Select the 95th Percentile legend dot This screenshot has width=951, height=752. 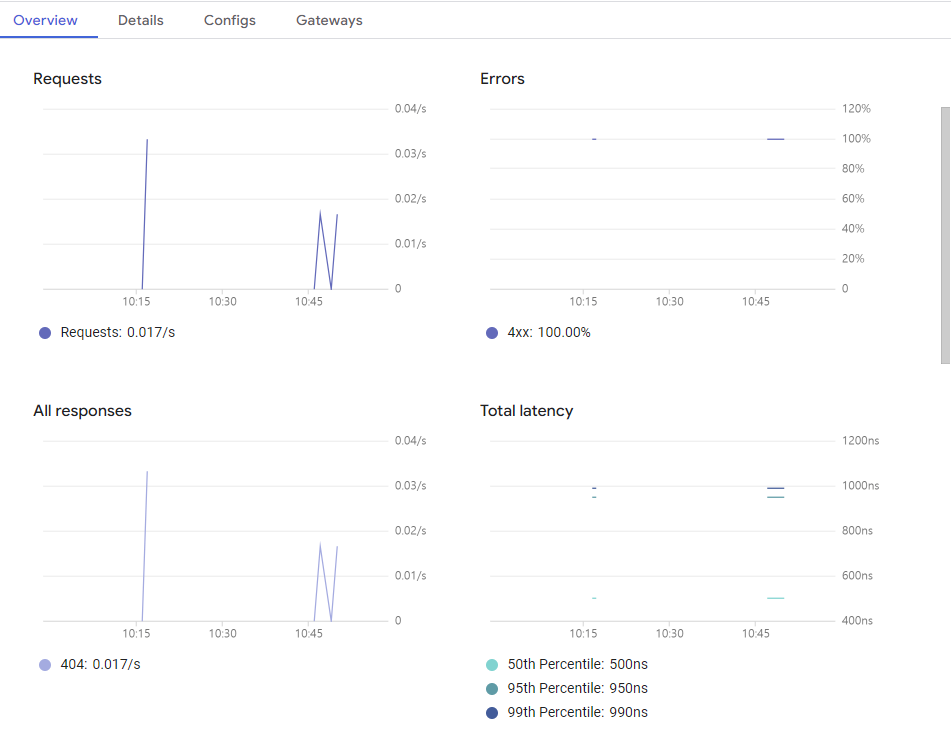click(492, 688)
